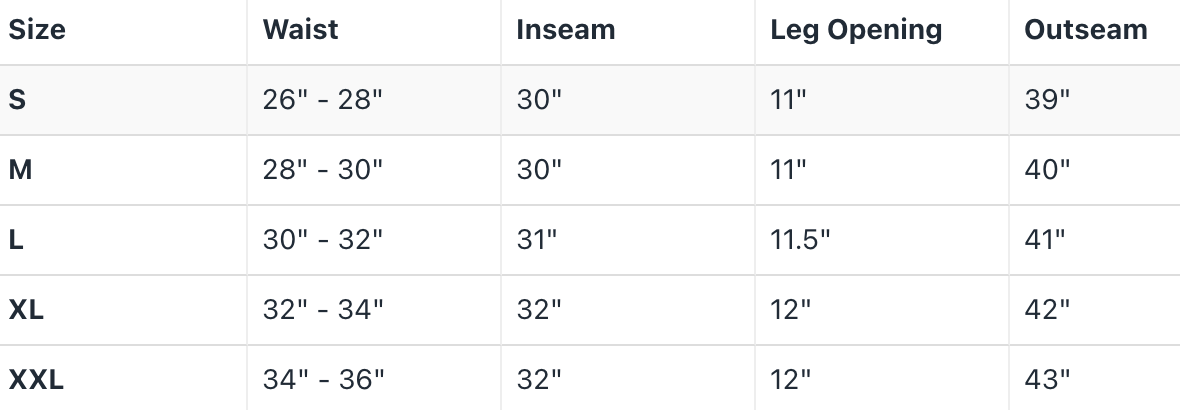Click the XL inseam value of 32"

[x=539, y=310]
